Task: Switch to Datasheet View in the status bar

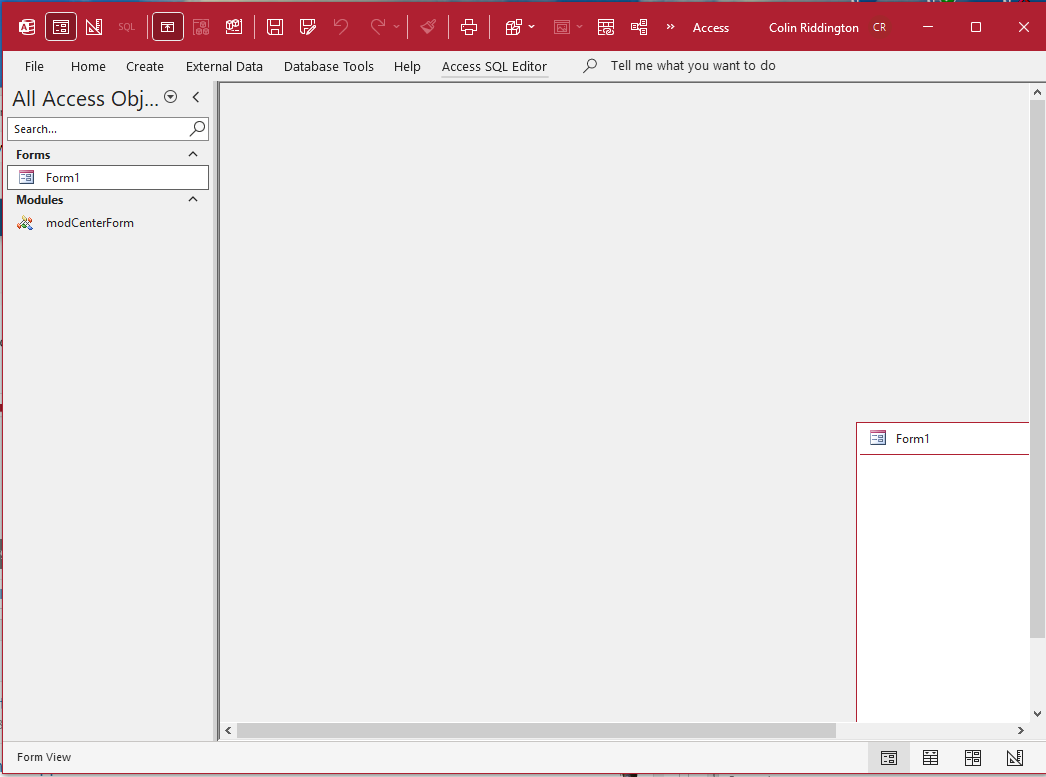Action: [x=930, y=758]
